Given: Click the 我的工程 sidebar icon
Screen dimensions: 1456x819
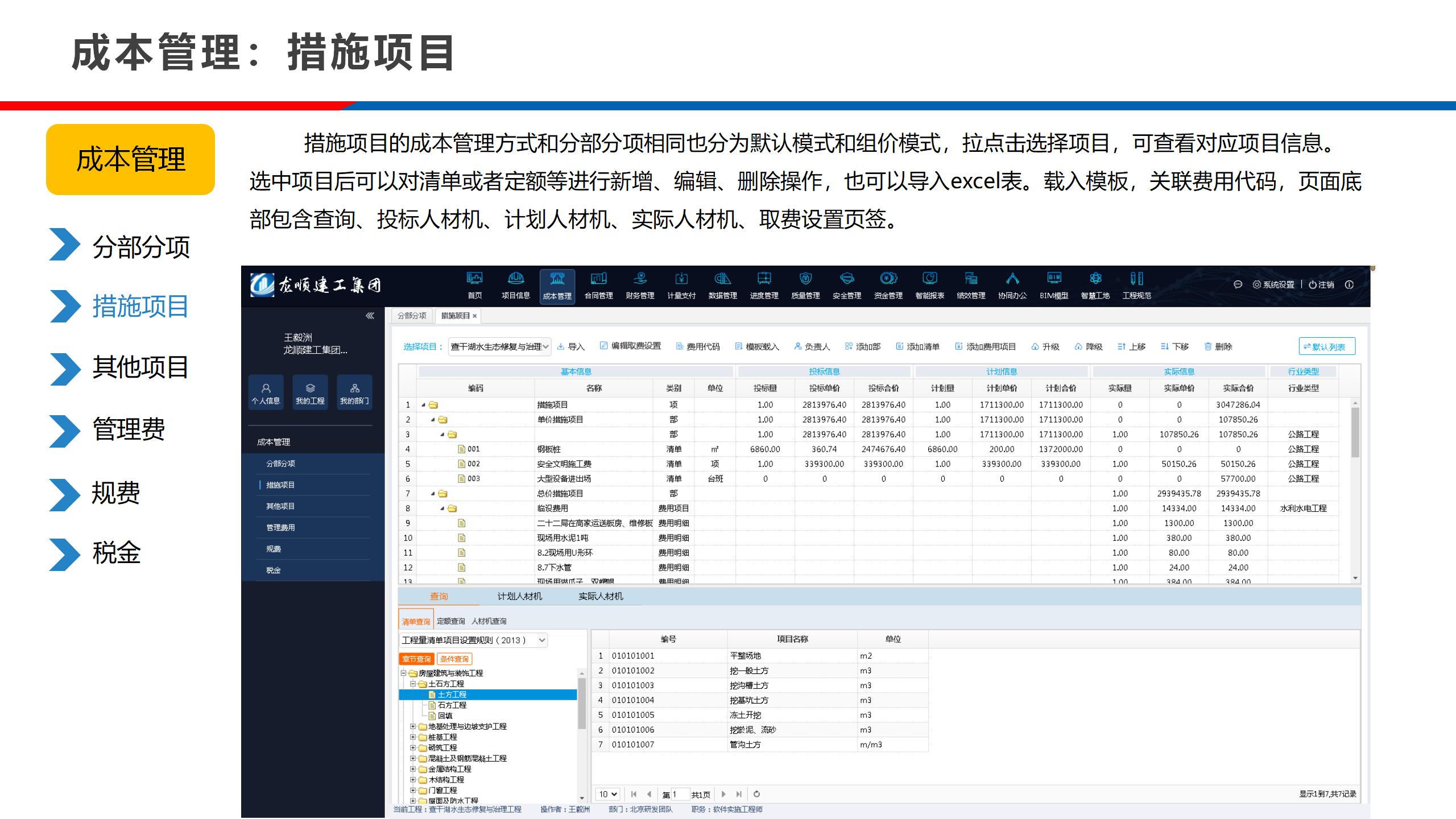Looking at the screenshot, I should (310, 392).
